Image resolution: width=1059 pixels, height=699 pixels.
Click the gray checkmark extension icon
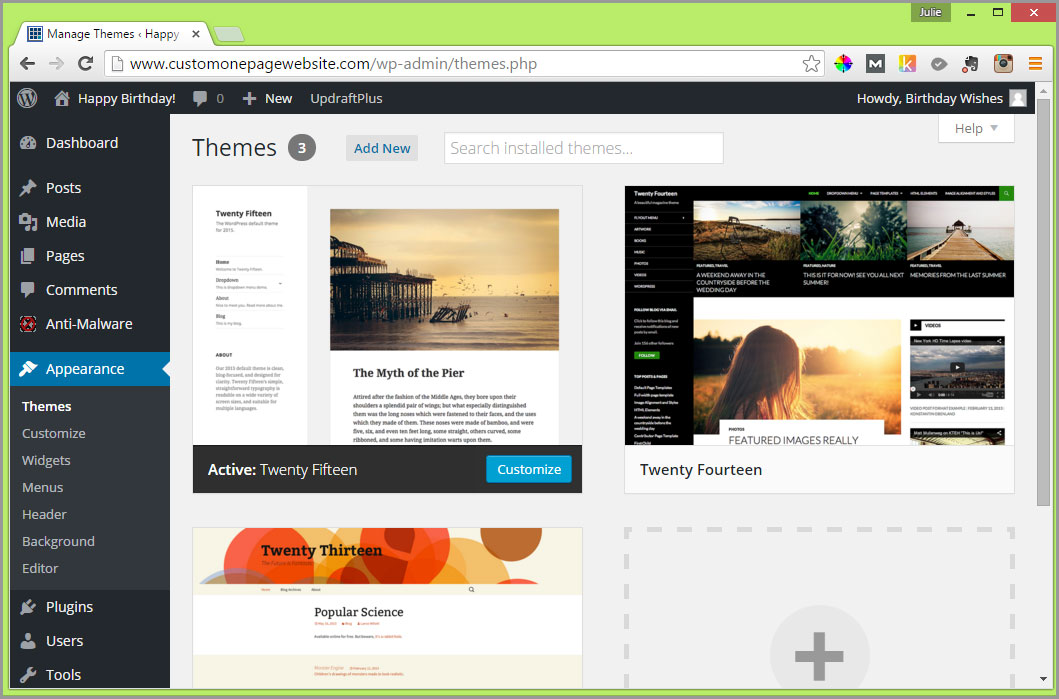(x=939, y=63)
